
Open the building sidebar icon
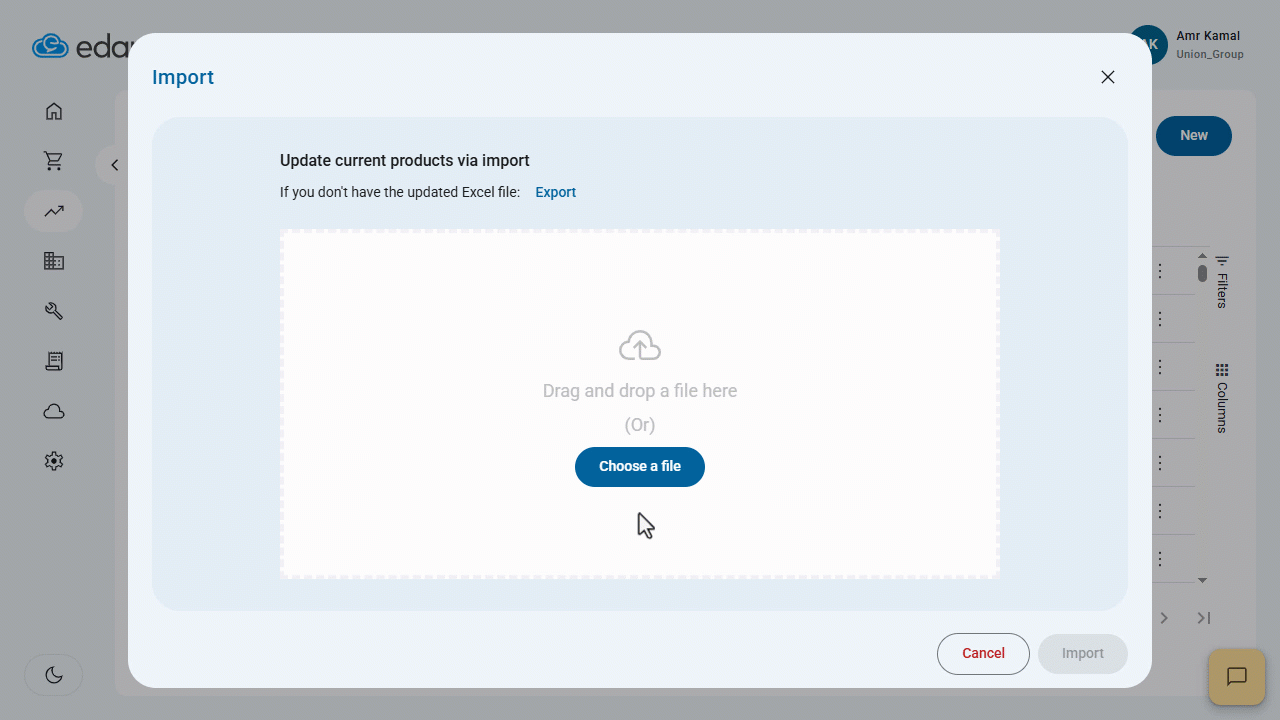point(54,261)
